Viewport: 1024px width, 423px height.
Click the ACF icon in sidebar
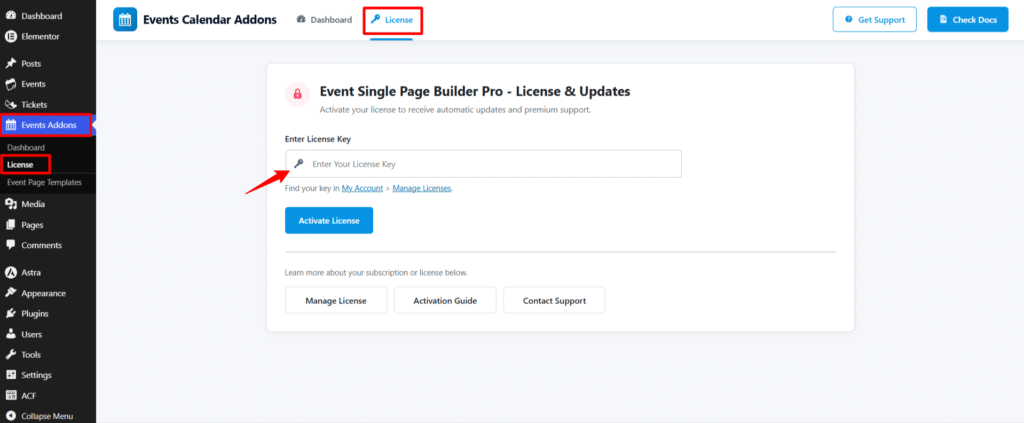coord(10,396)
